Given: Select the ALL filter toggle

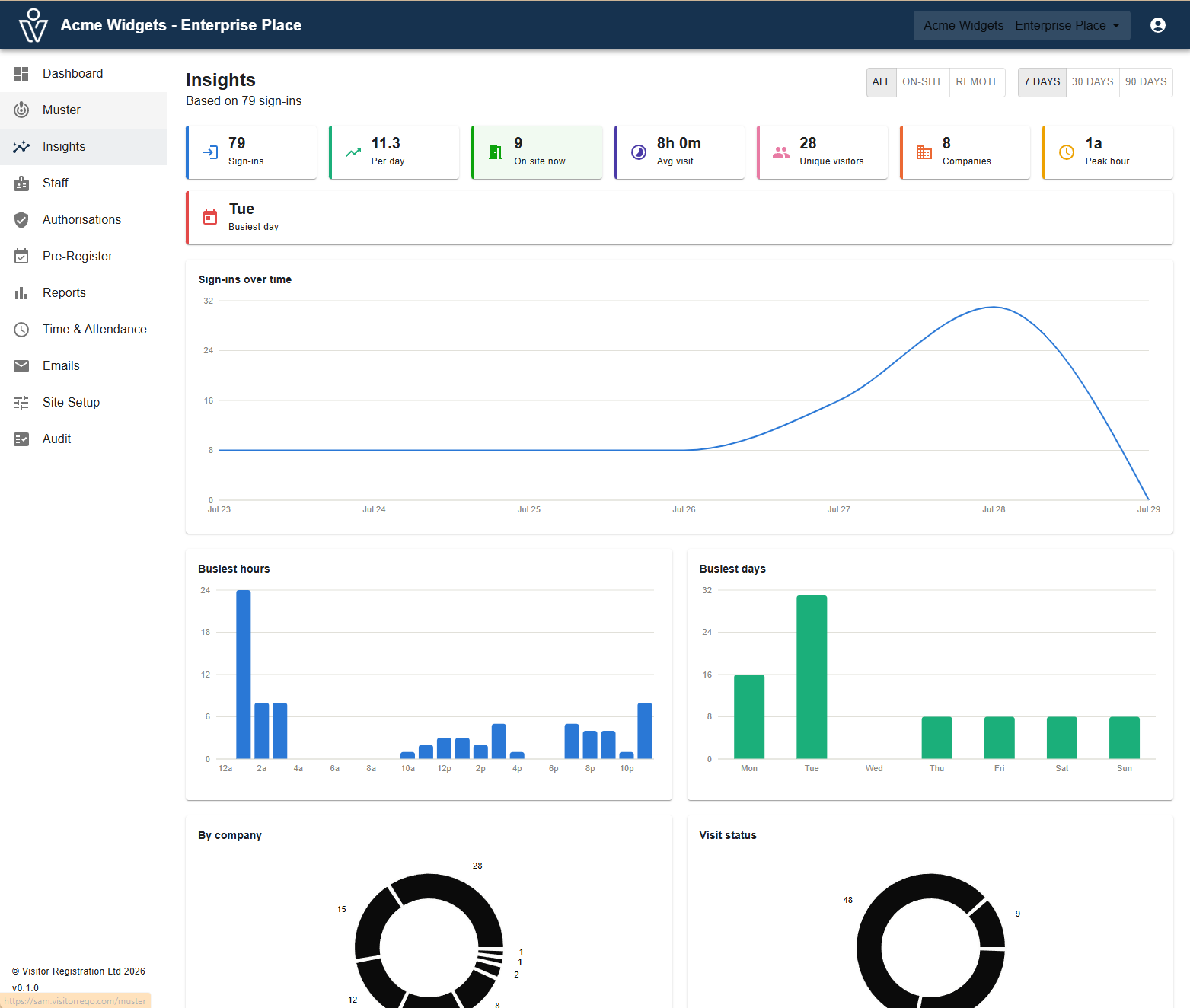Looking at the screenshot, I should 882,82.
